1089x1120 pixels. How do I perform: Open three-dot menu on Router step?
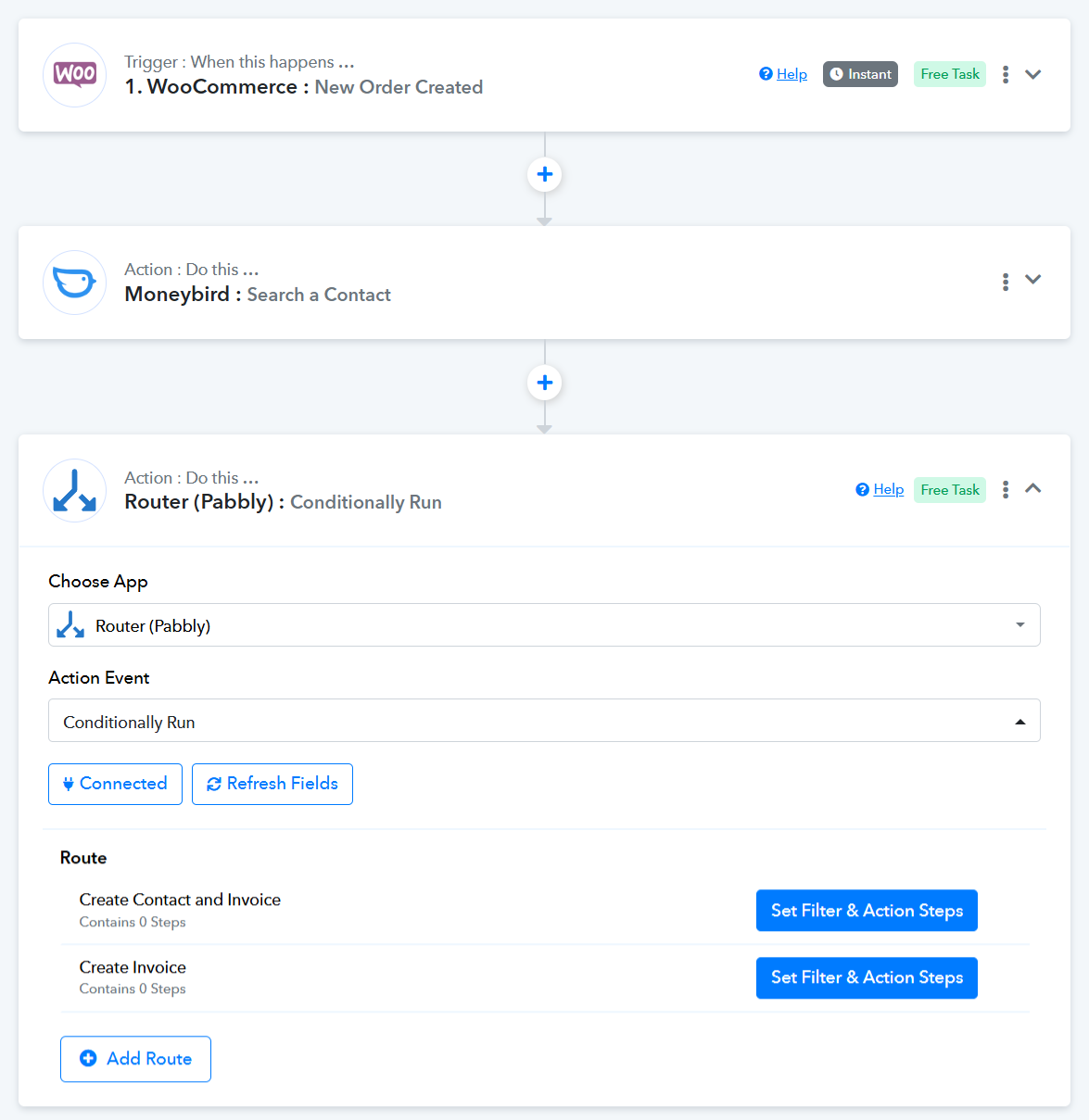(1006, 490)
